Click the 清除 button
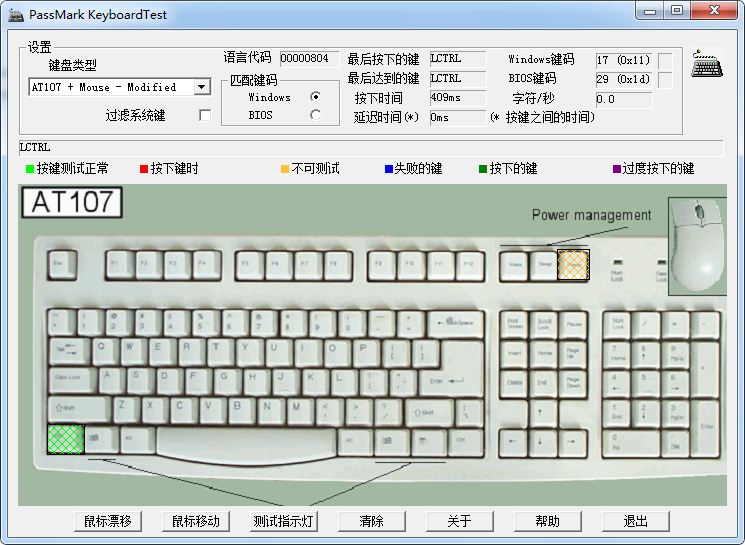The width and height of the screenshot is (745, 545). coord(372,521)
